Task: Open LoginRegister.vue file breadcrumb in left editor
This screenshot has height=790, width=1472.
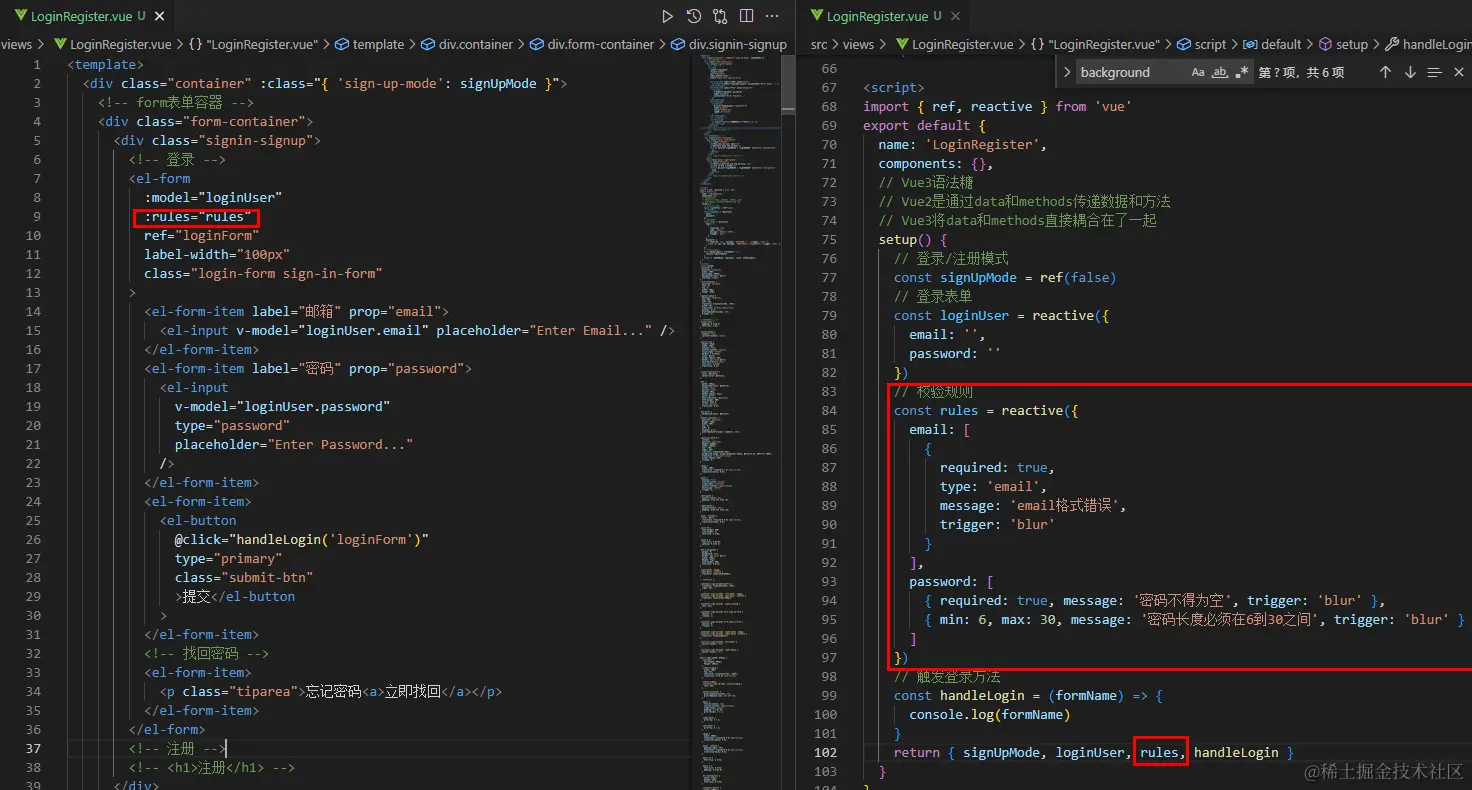Action: (x=112, y=44)
